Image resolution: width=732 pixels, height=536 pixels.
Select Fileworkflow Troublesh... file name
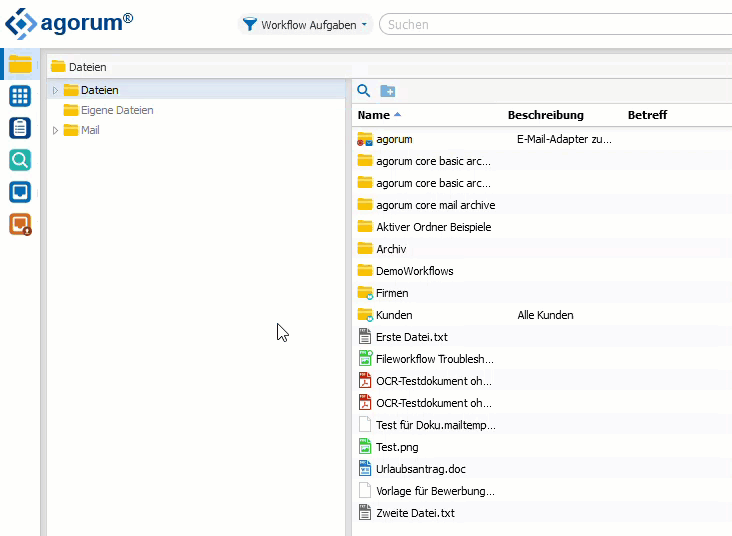click(435, 359)
